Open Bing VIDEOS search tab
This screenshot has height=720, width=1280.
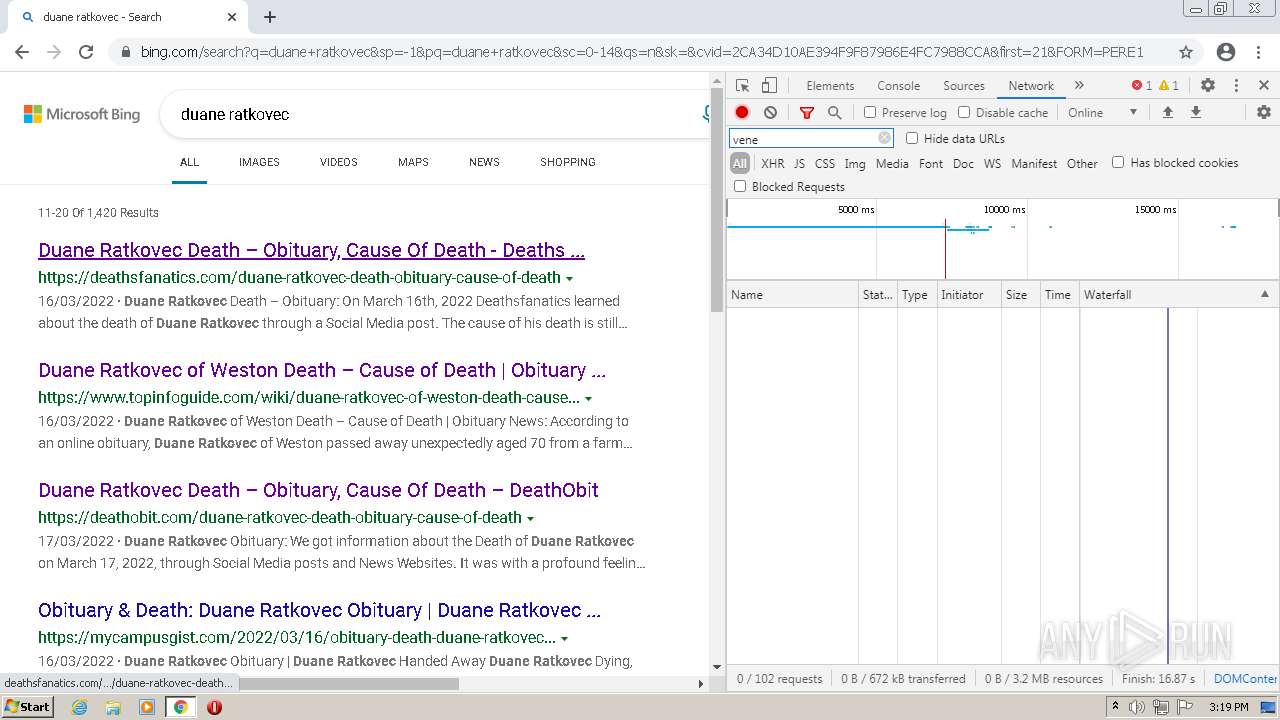(x=339, y=162)
